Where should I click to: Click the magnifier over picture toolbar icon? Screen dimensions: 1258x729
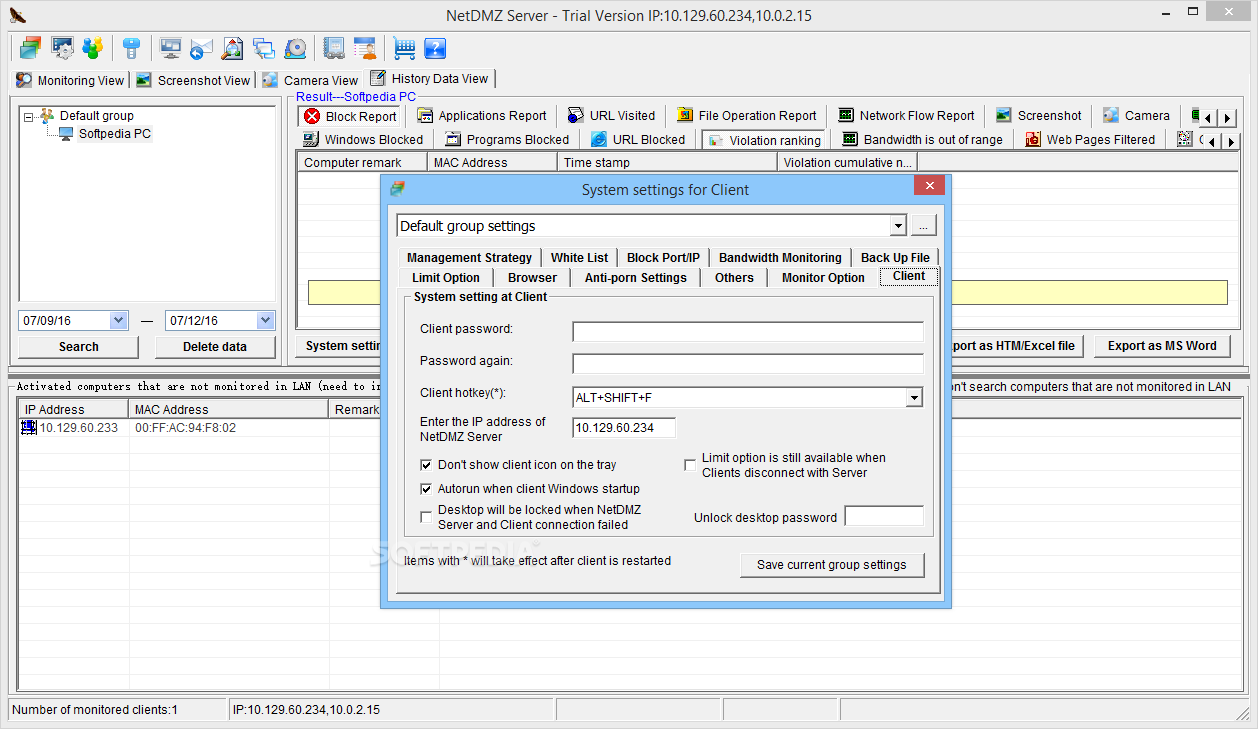[x=233, y=47]
